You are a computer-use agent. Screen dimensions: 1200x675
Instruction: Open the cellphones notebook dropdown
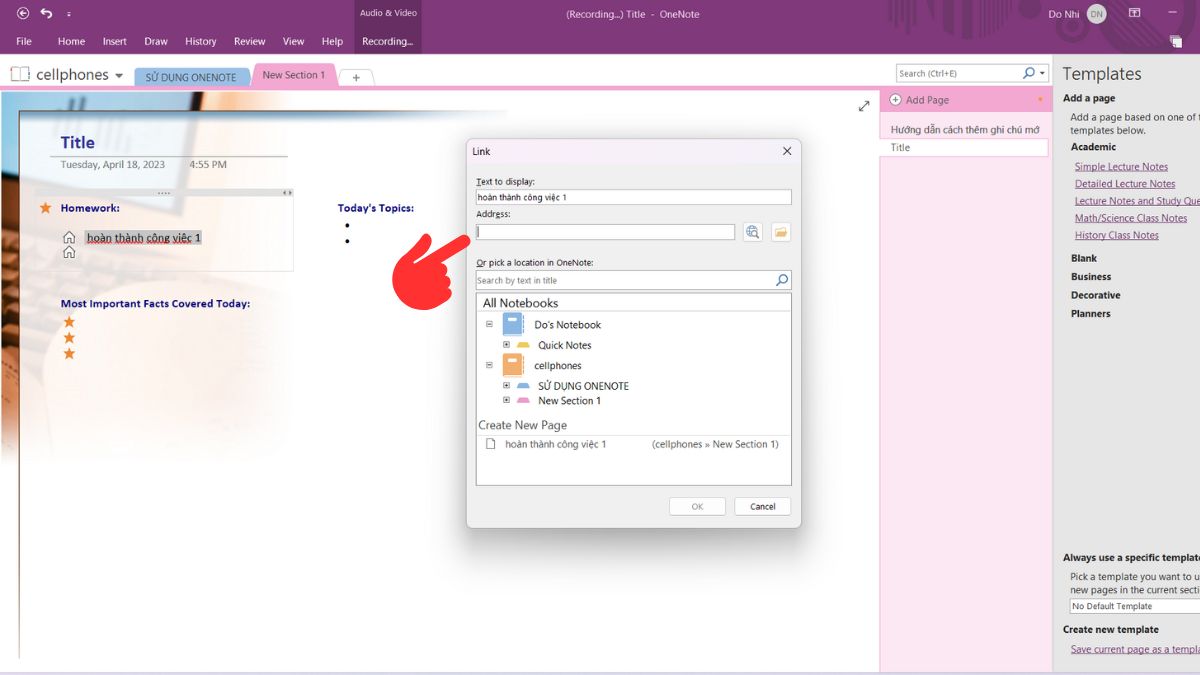[x=119, y=76]
